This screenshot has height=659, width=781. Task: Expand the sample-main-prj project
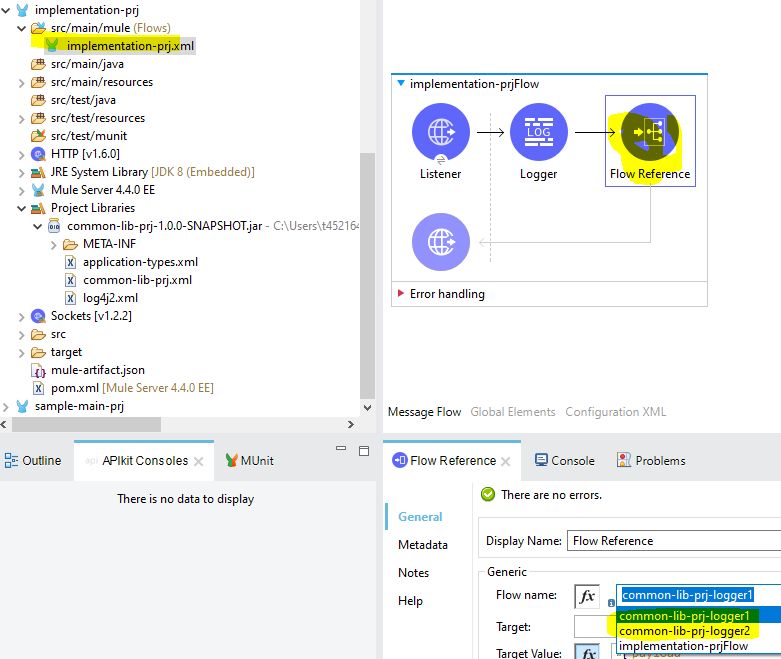(x=5, y=406)
